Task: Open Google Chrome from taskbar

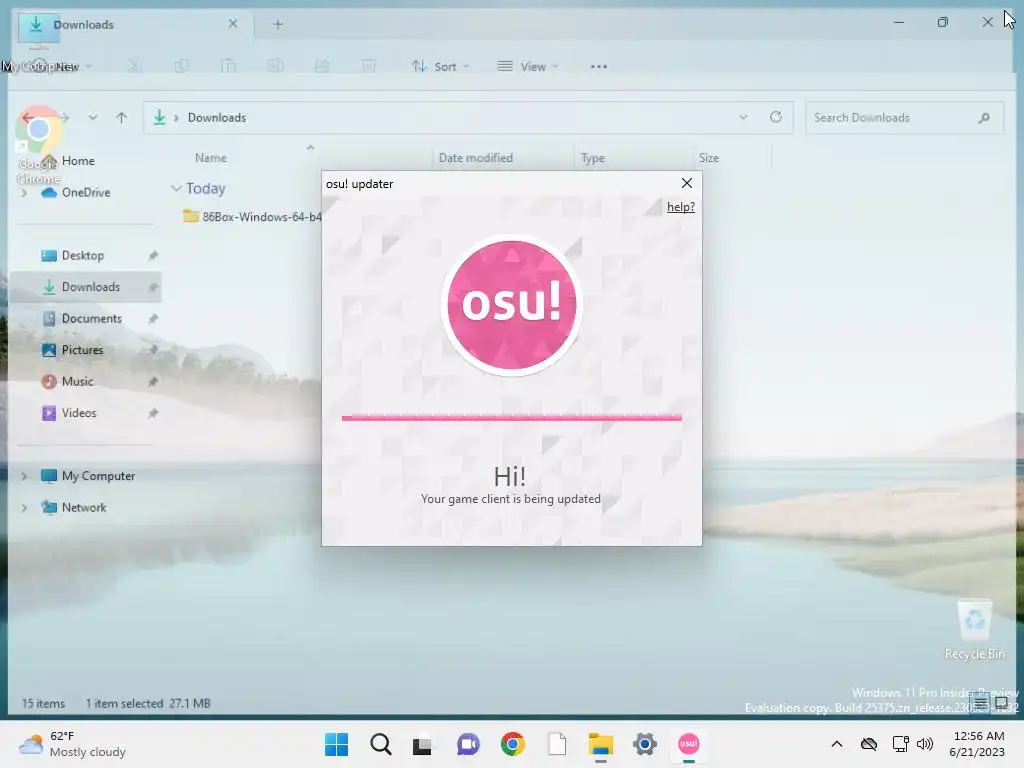Action: tap(513, 744)
